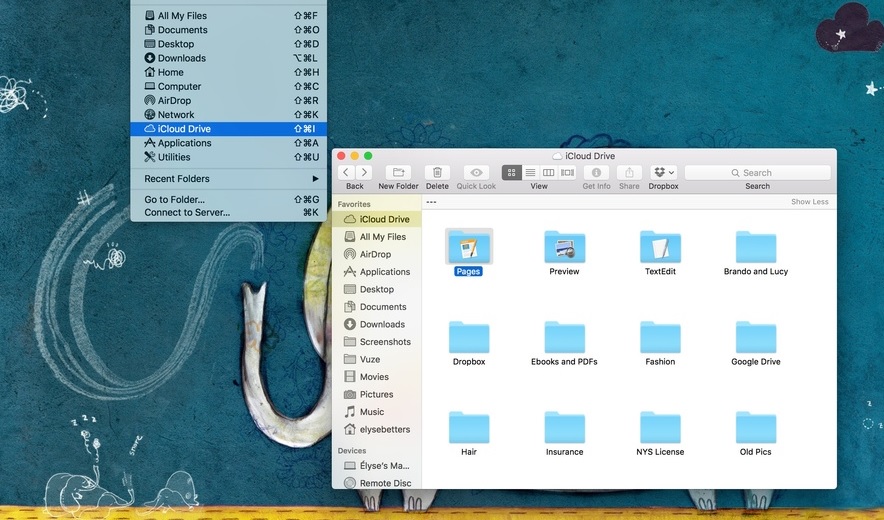Image resolution: width=884 pixels, height=520 pixels.
Task: Select the Old Pics folder
Action: coord(756,428)
